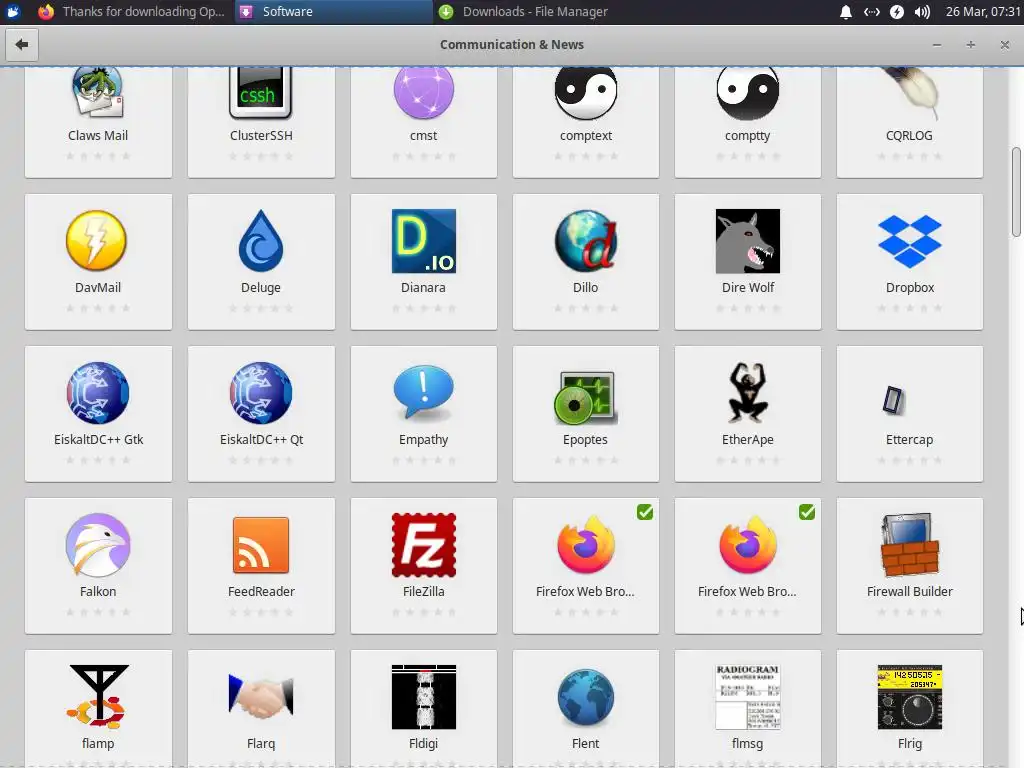Open the flamp app icon

click(x=98, y=697)
